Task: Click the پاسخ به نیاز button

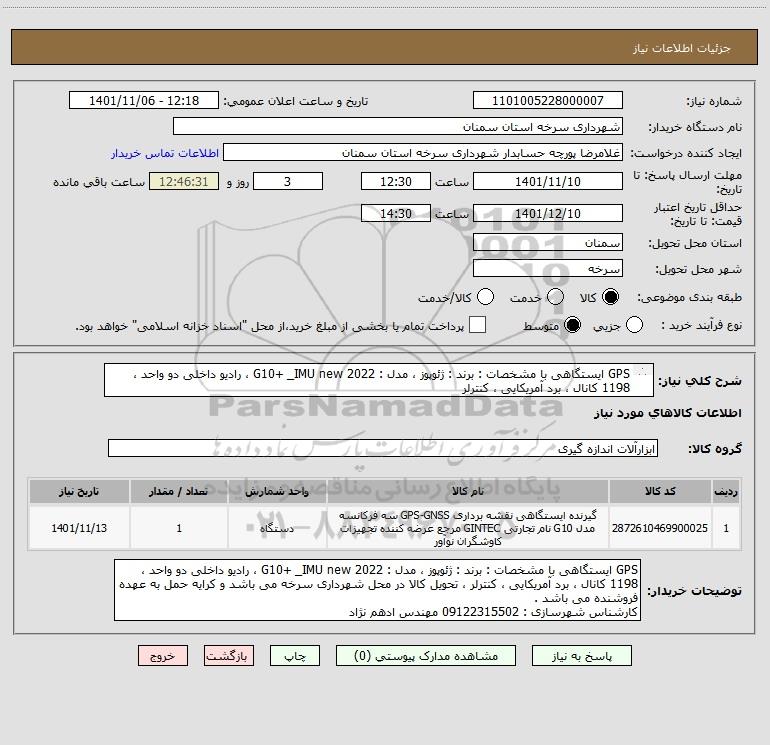Action: click(581, 656)
